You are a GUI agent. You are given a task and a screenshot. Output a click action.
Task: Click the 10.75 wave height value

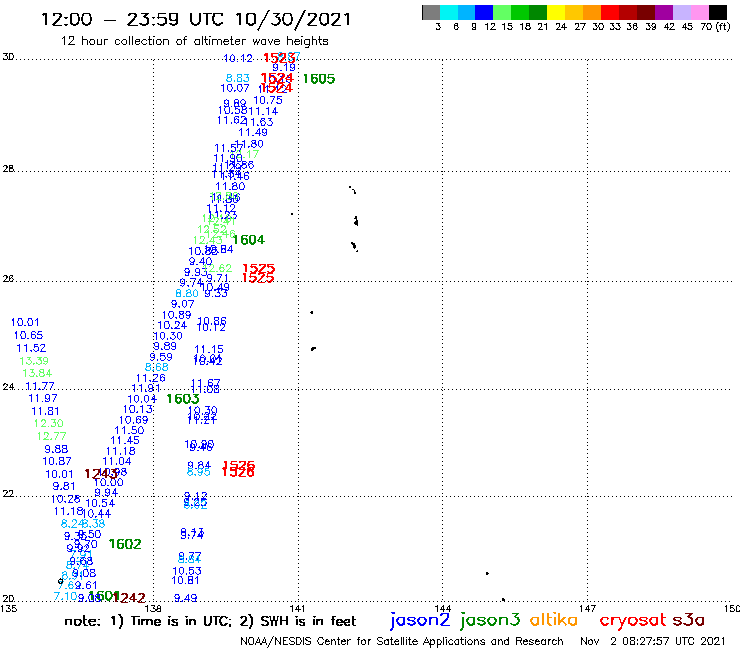(x=268, y=101)
